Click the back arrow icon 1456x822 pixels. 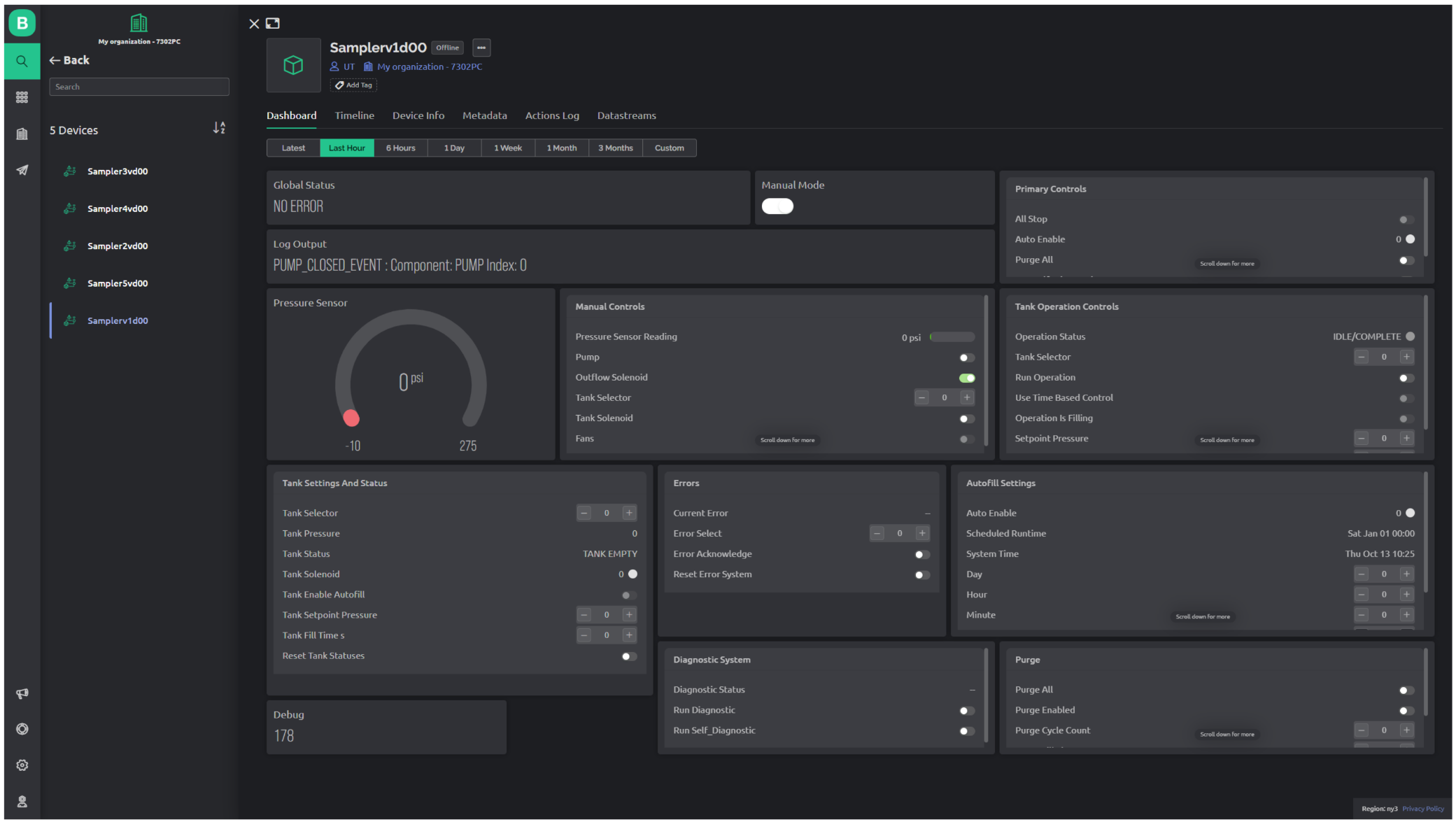pos(55,60)
